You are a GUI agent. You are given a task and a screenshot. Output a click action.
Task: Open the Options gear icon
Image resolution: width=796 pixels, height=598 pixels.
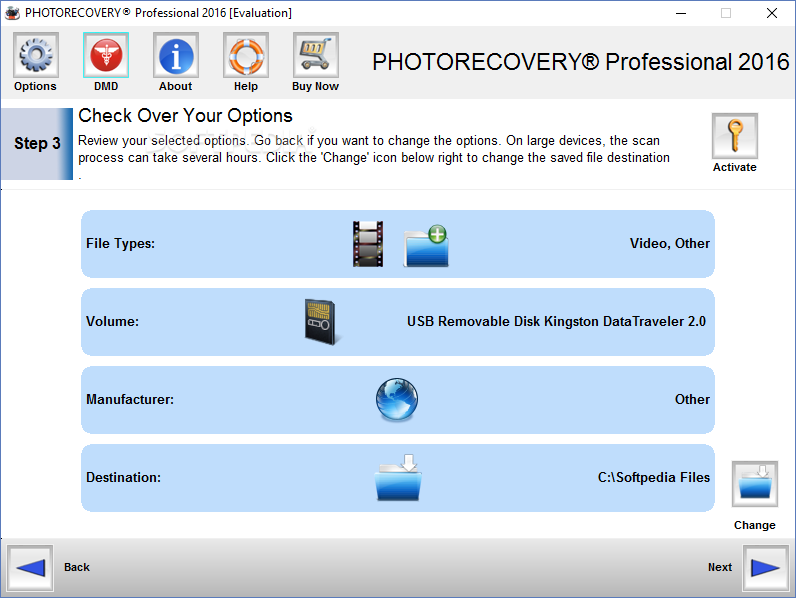pyautogui.click(x=36, y=55)
